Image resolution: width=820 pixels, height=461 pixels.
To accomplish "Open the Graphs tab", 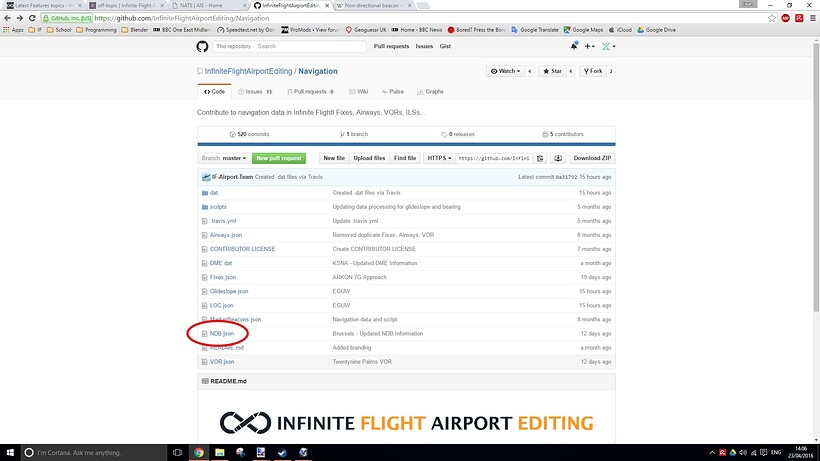I will click(x=430, y=91).
